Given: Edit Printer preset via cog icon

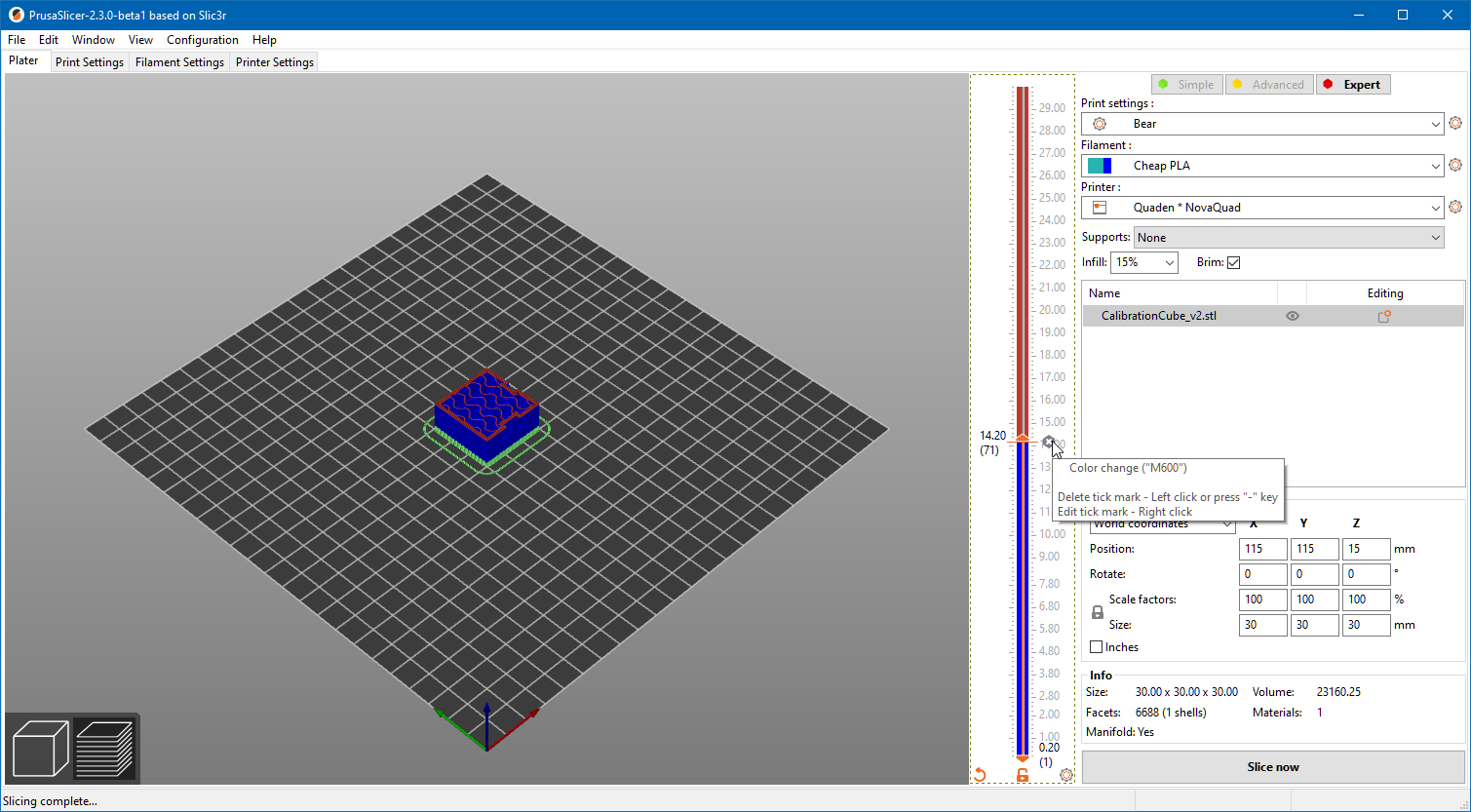Looking at the screenshot, I should [1455, 208].
